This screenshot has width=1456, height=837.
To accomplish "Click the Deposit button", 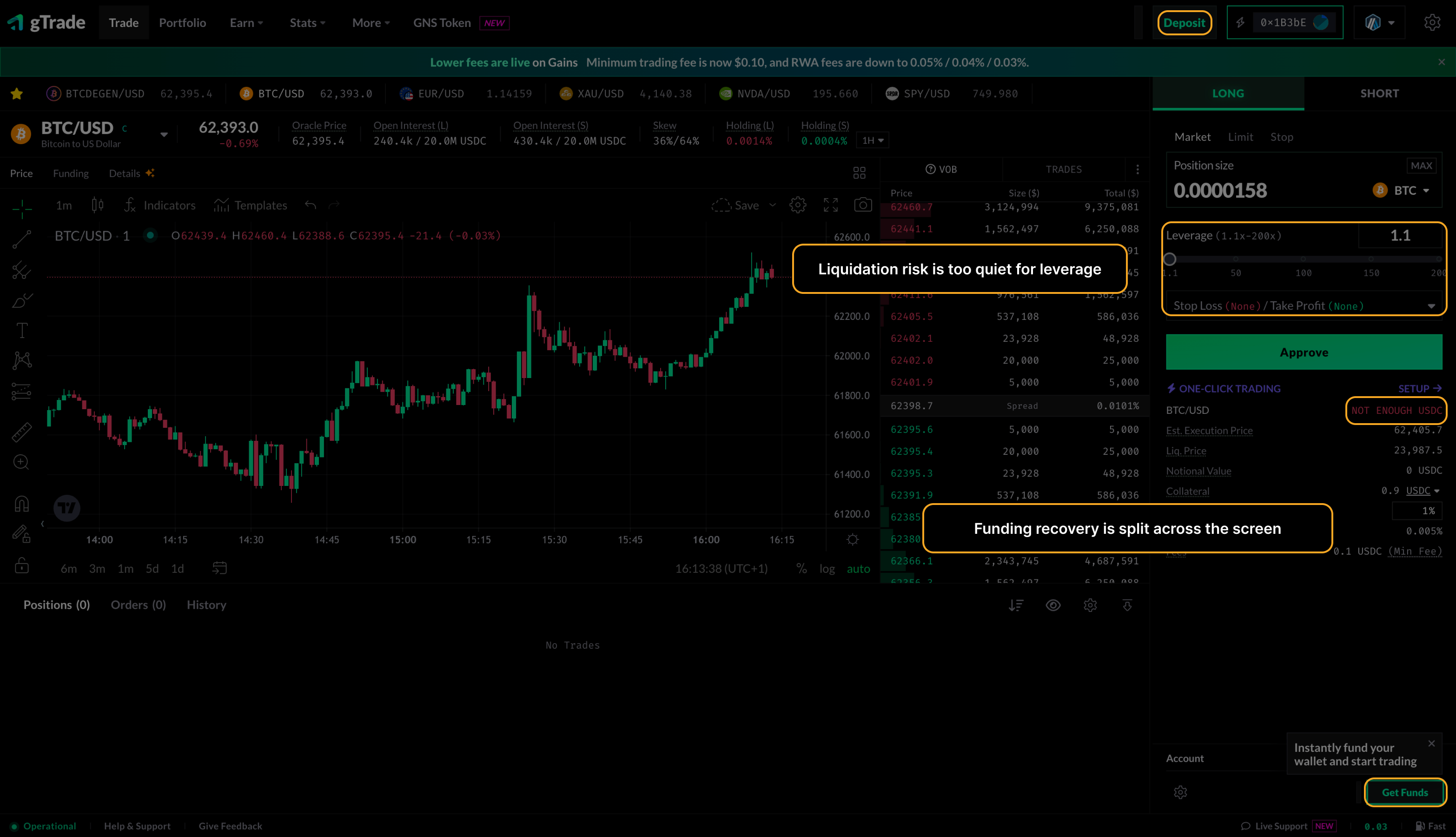I will point(1184,23).
